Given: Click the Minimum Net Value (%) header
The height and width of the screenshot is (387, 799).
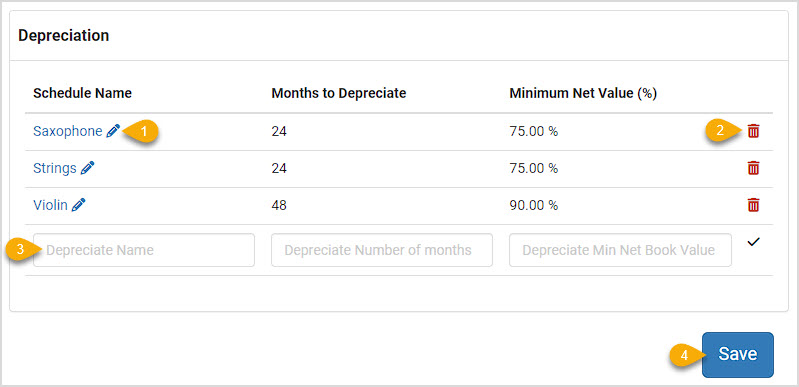Looking at the screenshot, I should (583, 93).
